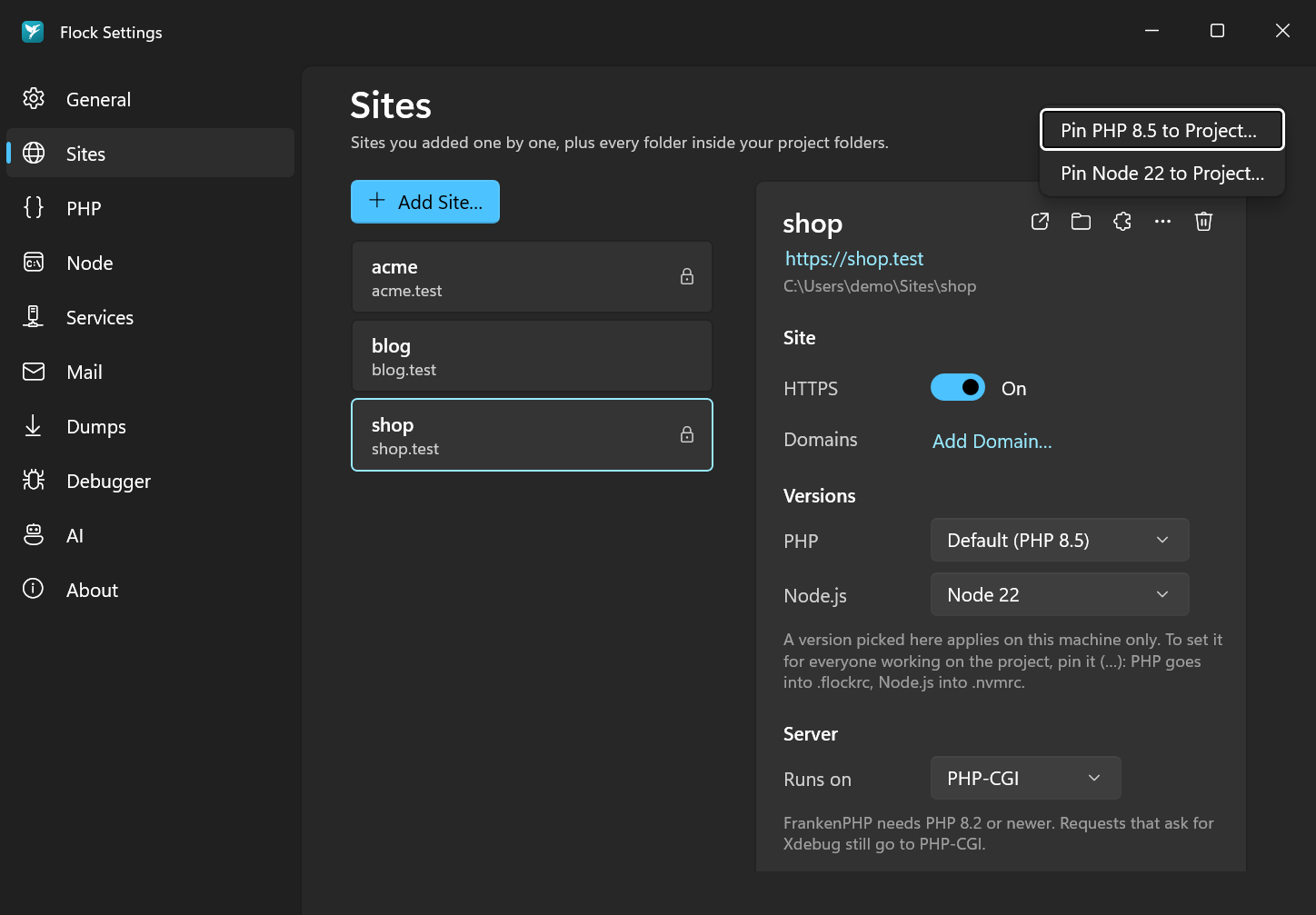Choose Pin Node 22 to Project menu item
The width and height of the screenshot is (1316, 915).
click(x=1161, y=173)
